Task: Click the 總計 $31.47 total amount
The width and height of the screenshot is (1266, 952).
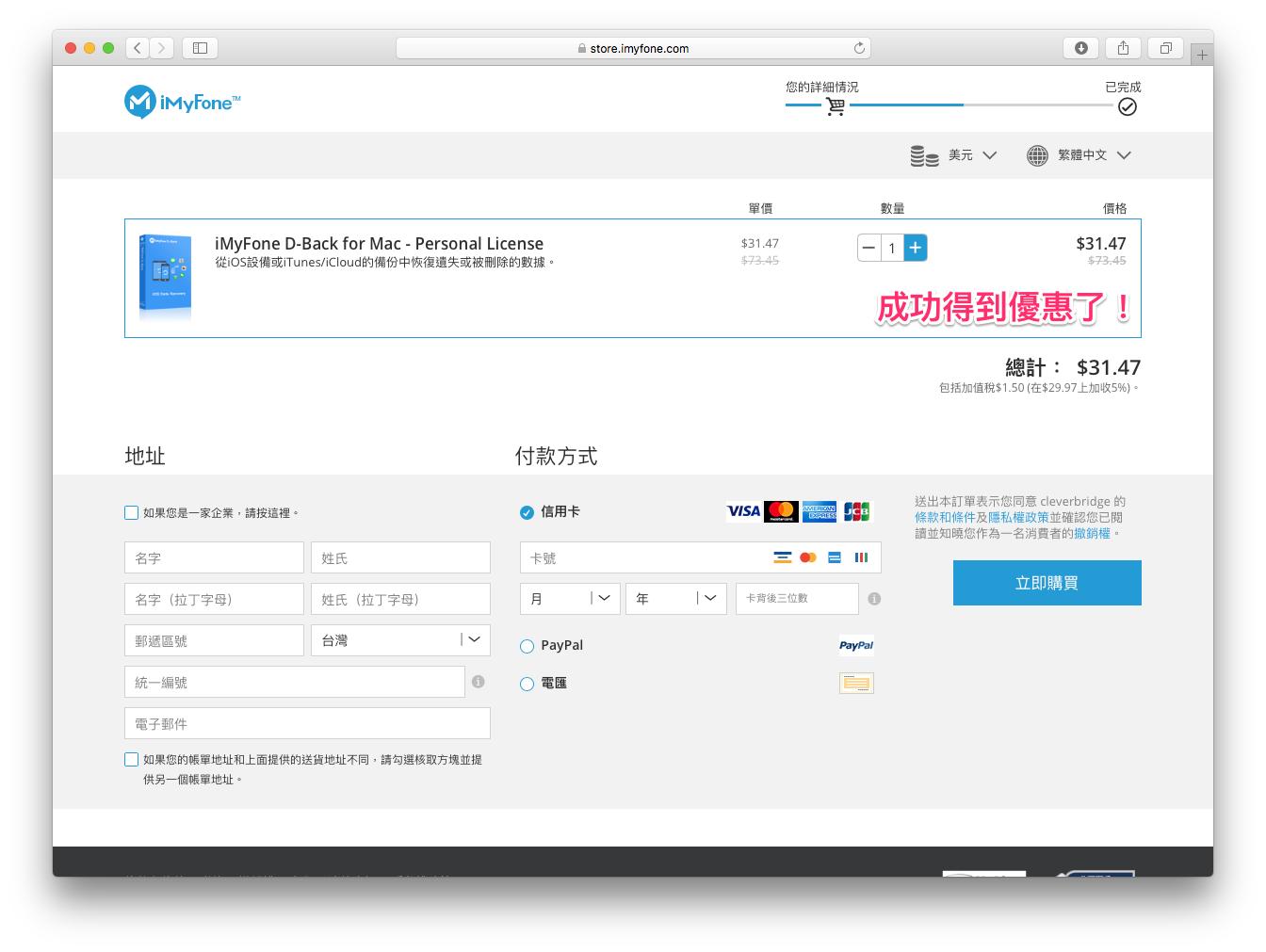Action: (x=1073, y=367)
